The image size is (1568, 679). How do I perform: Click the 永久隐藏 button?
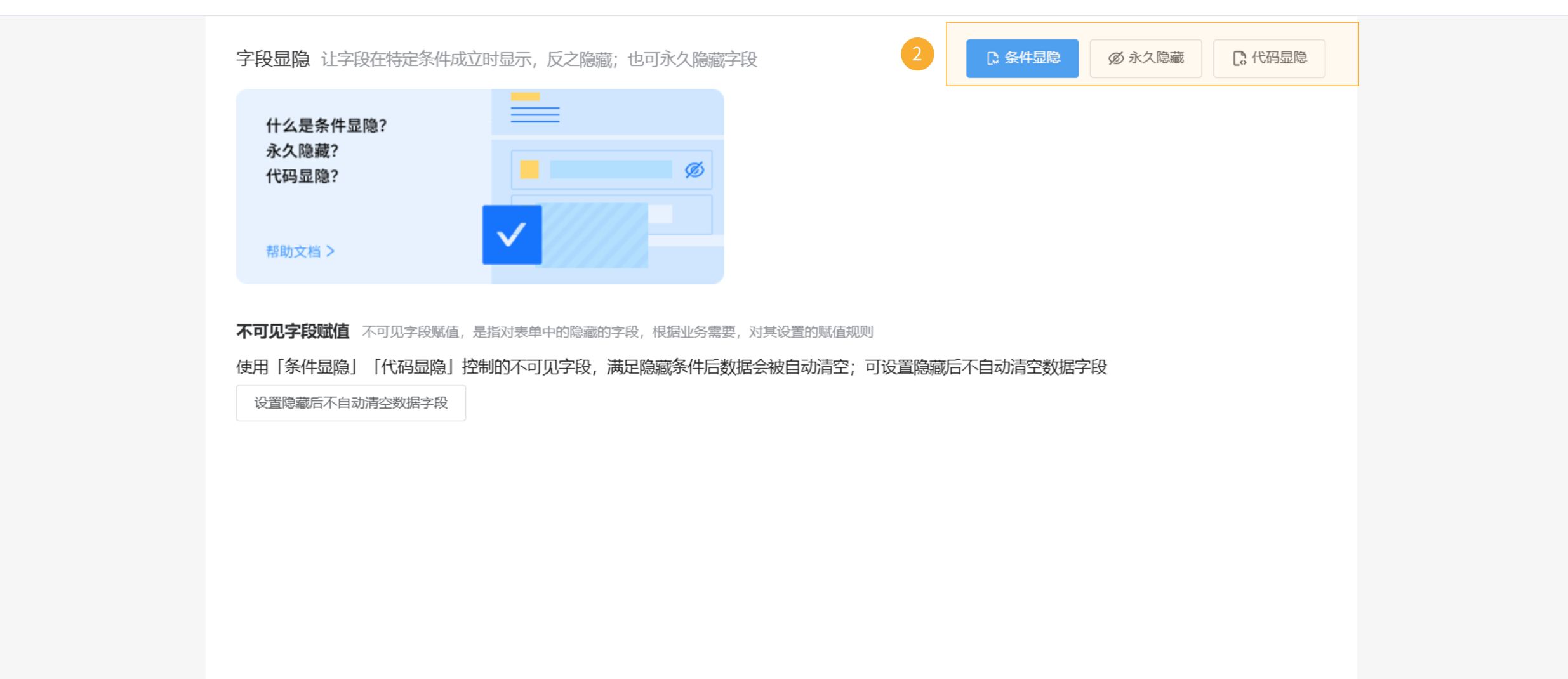tap(1146, 58)
